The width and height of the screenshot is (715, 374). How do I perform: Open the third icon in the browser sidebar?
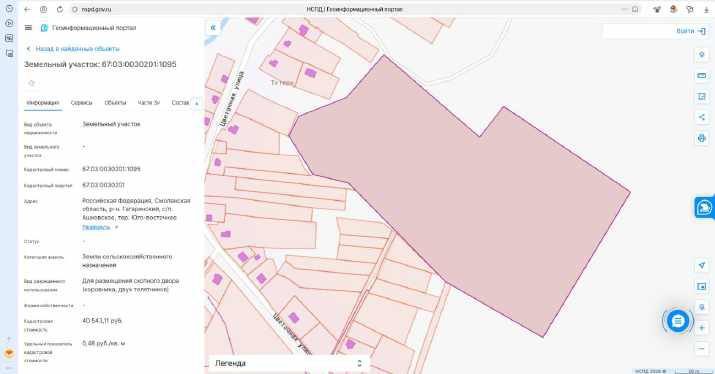tap(9, 38)
